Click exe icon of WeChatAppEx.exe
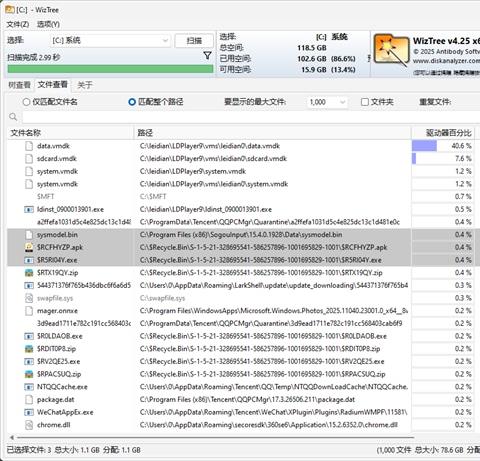This screenshot has width=480, height=461. (29, 412)
